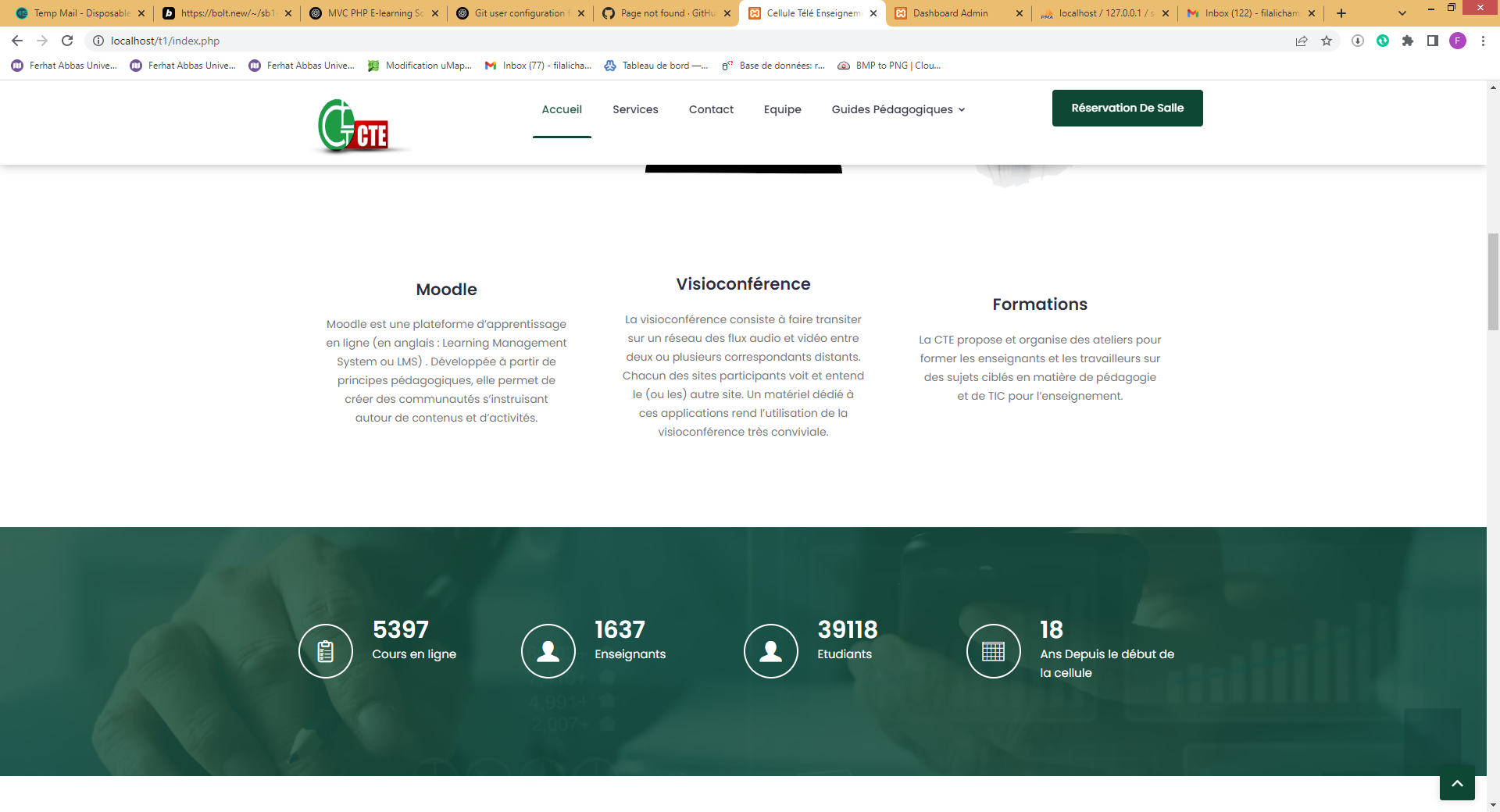Open the Modification uMap bookmark
Viewport: 1500px width, 812px height.
tap(420, 66)
